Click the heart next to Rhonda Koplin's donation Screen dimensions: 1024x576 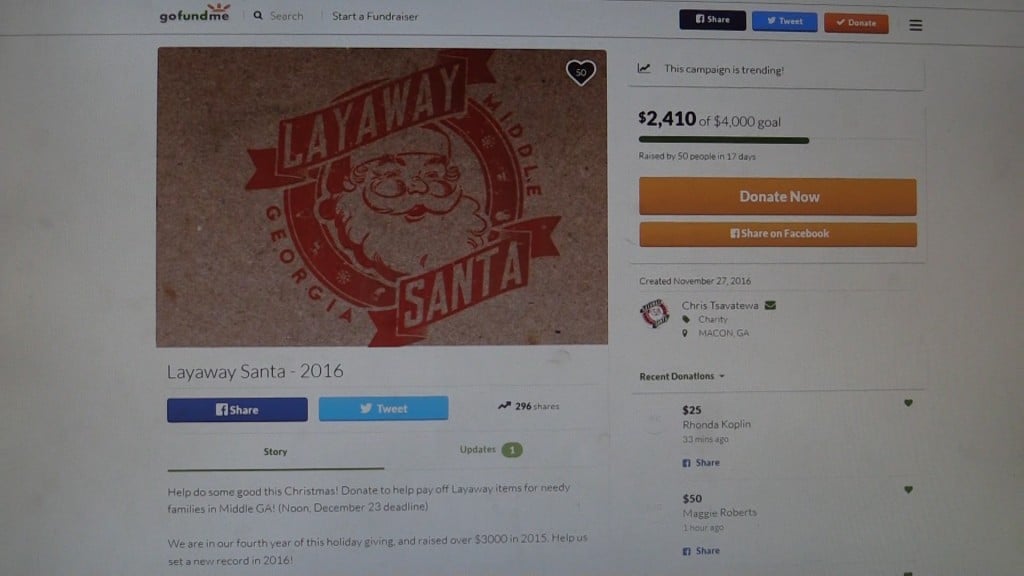[908, 403]
